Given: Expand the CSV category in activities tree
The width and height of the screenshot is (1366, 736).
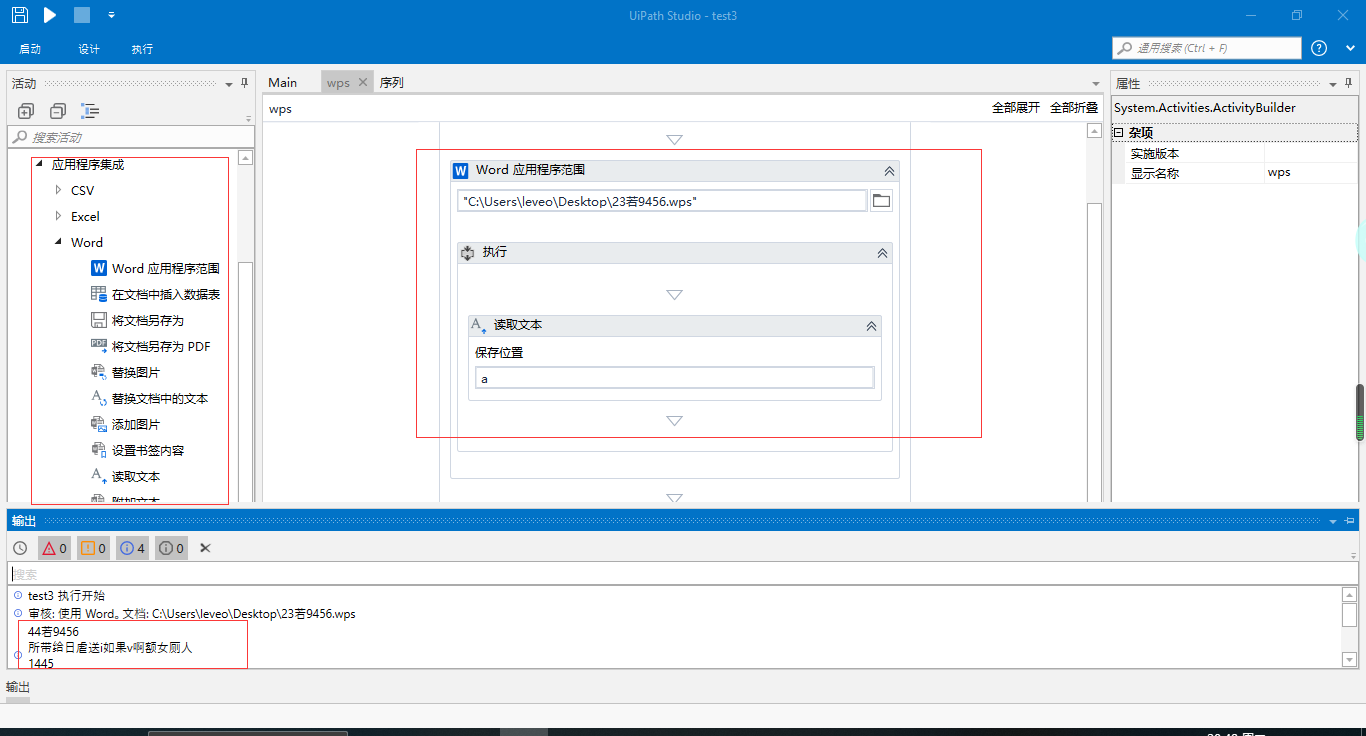Looking at the screenshot, I should click(58, 190).
